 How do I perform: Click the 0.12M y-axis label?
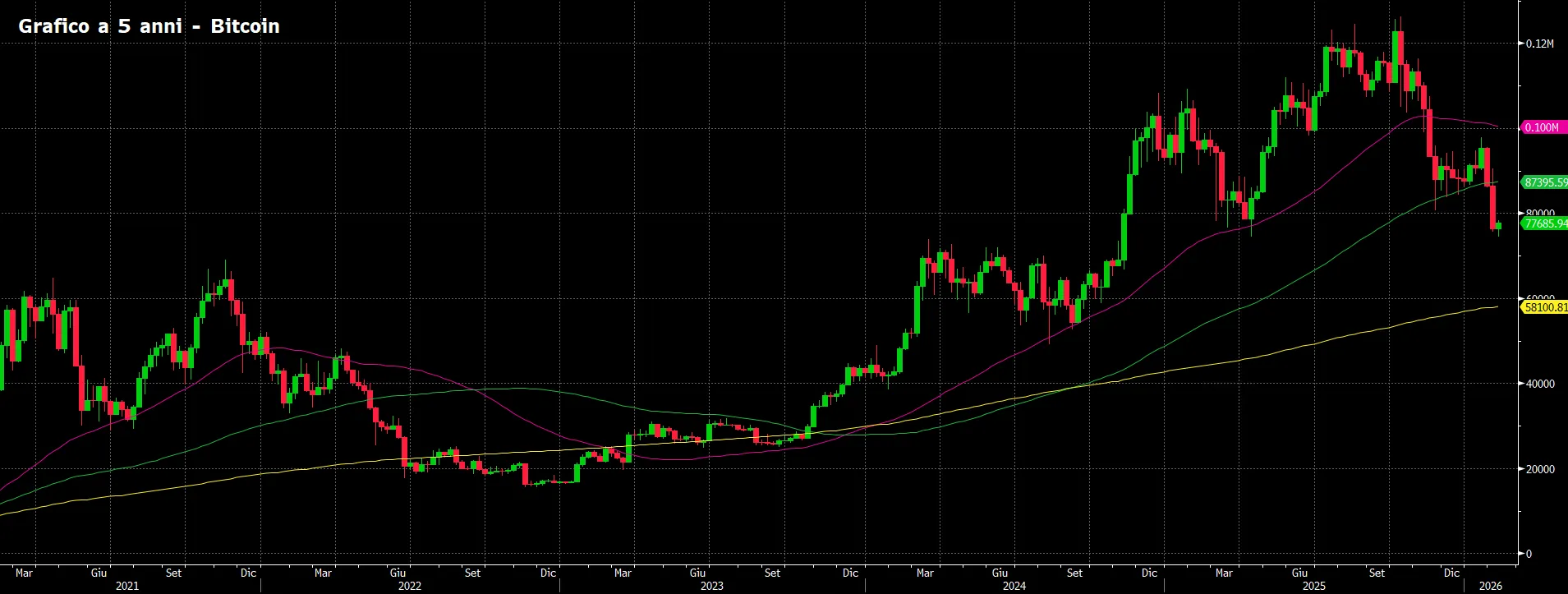coord(1540,44)
